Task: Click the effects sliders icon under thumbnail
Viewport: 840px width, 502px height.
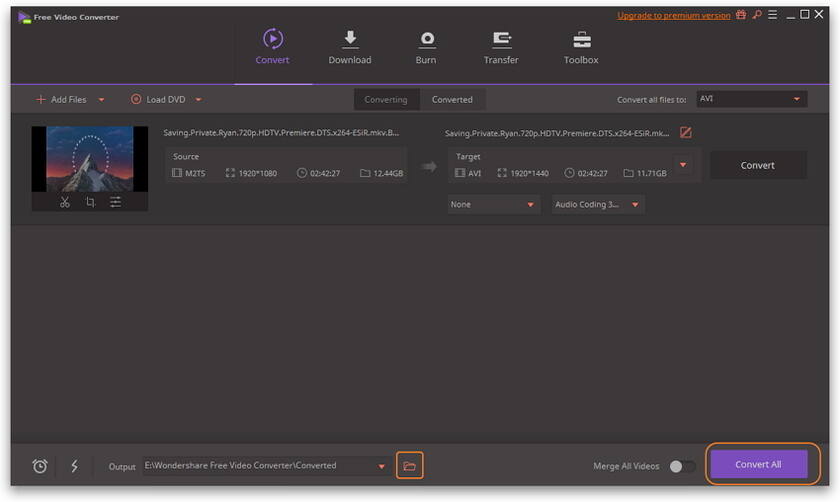Action: (x=115, y=202)
